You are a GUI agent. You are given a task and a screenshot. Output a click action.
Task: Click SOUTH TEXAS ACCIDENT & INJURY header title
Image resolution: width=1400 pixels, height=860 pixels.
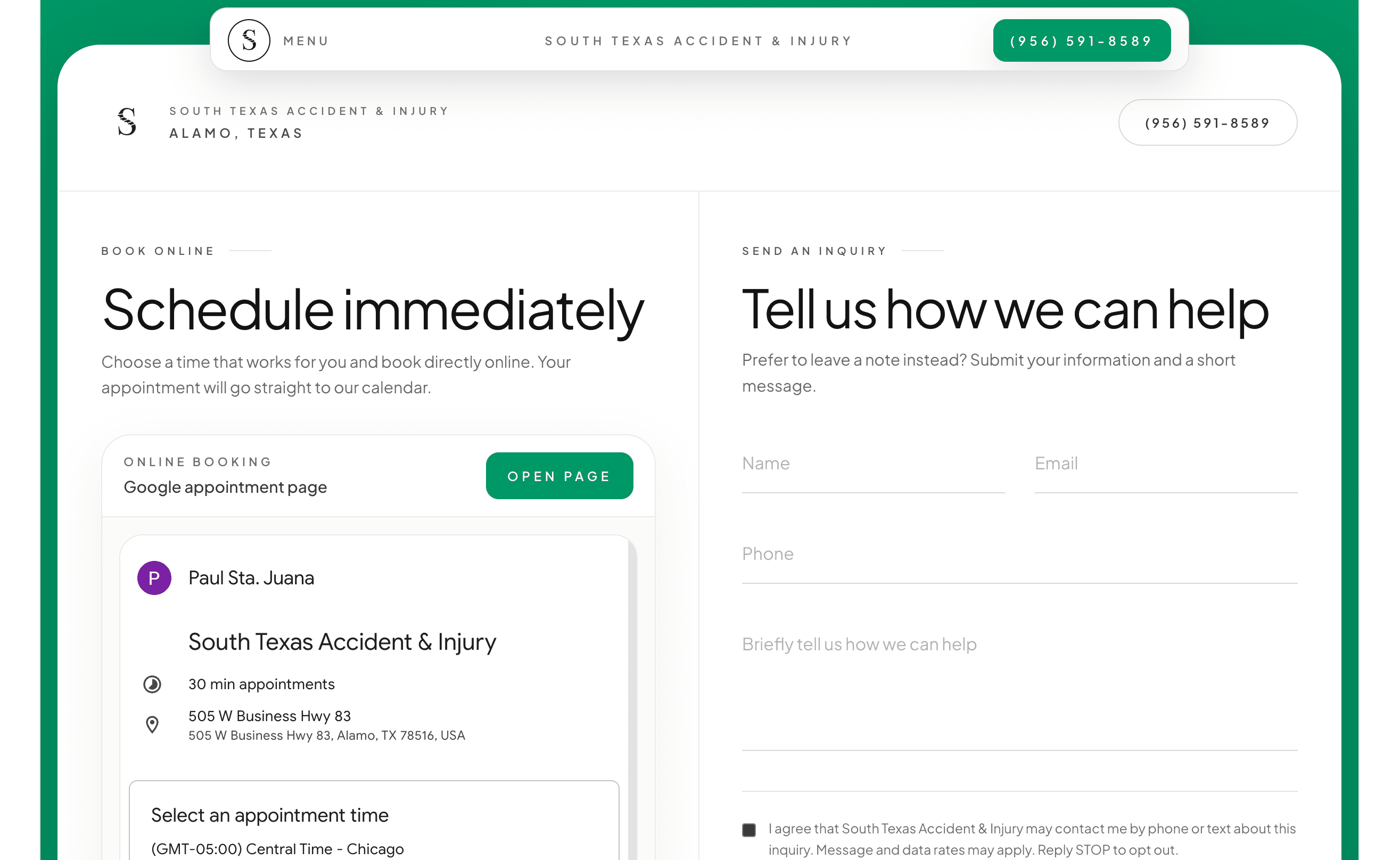(698, 40)
